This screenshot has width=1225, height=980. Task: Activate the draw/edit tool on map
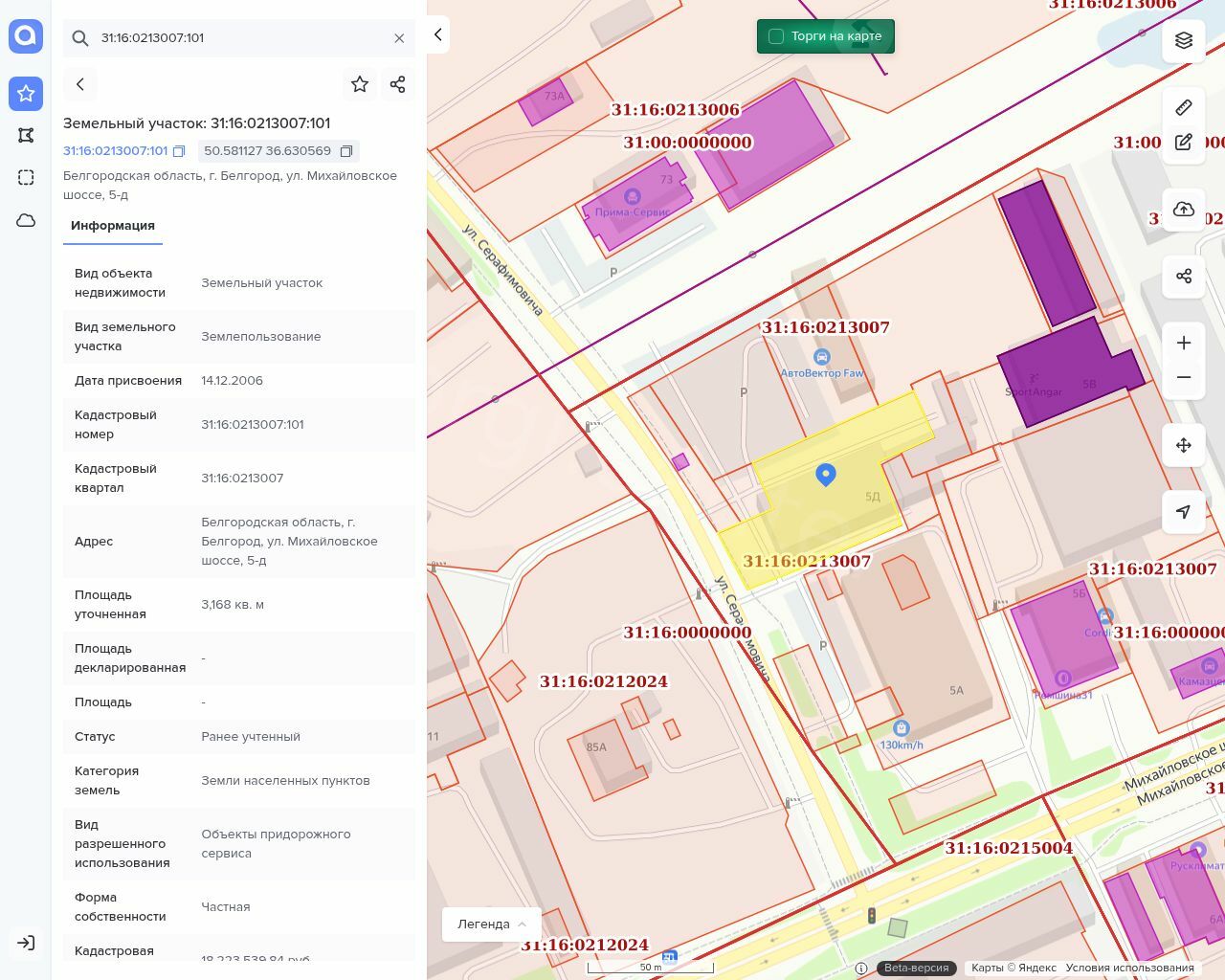pos(1184,142)
